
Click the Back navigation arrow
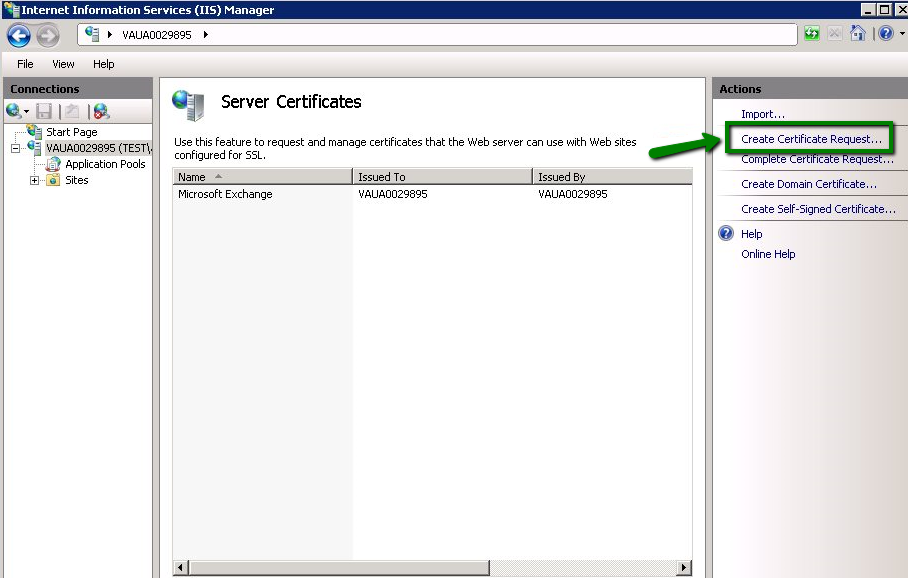point(19,35)
